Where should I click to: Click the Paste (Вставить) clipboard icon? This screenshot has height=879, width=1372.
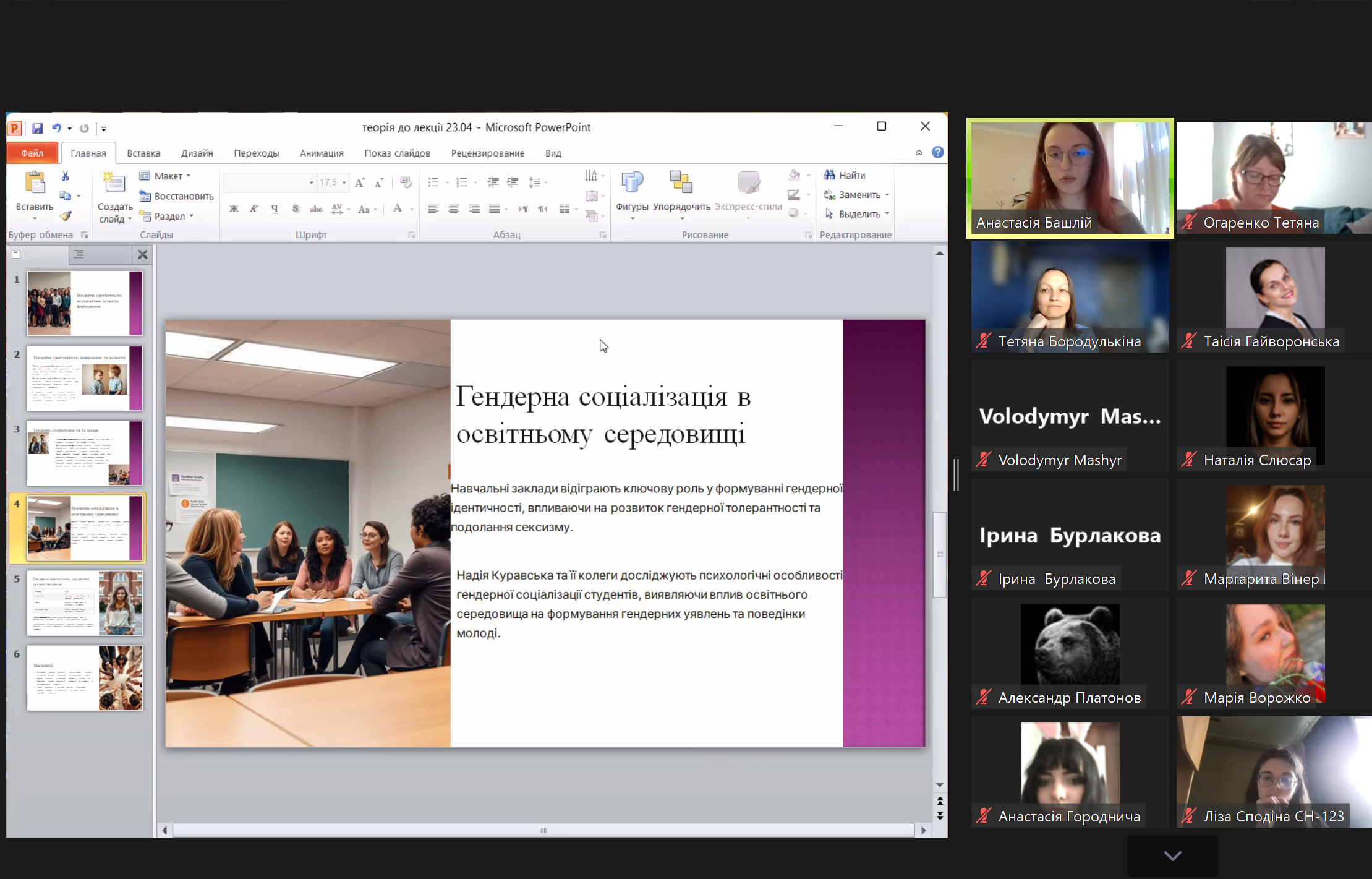(x=35, y=183)
